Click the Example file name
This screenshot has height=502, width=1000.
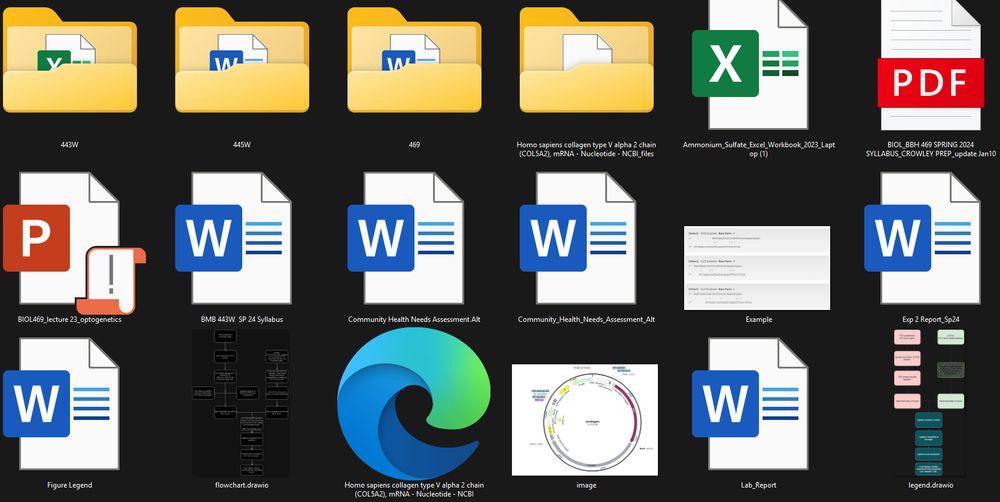(x=758, y=320)
